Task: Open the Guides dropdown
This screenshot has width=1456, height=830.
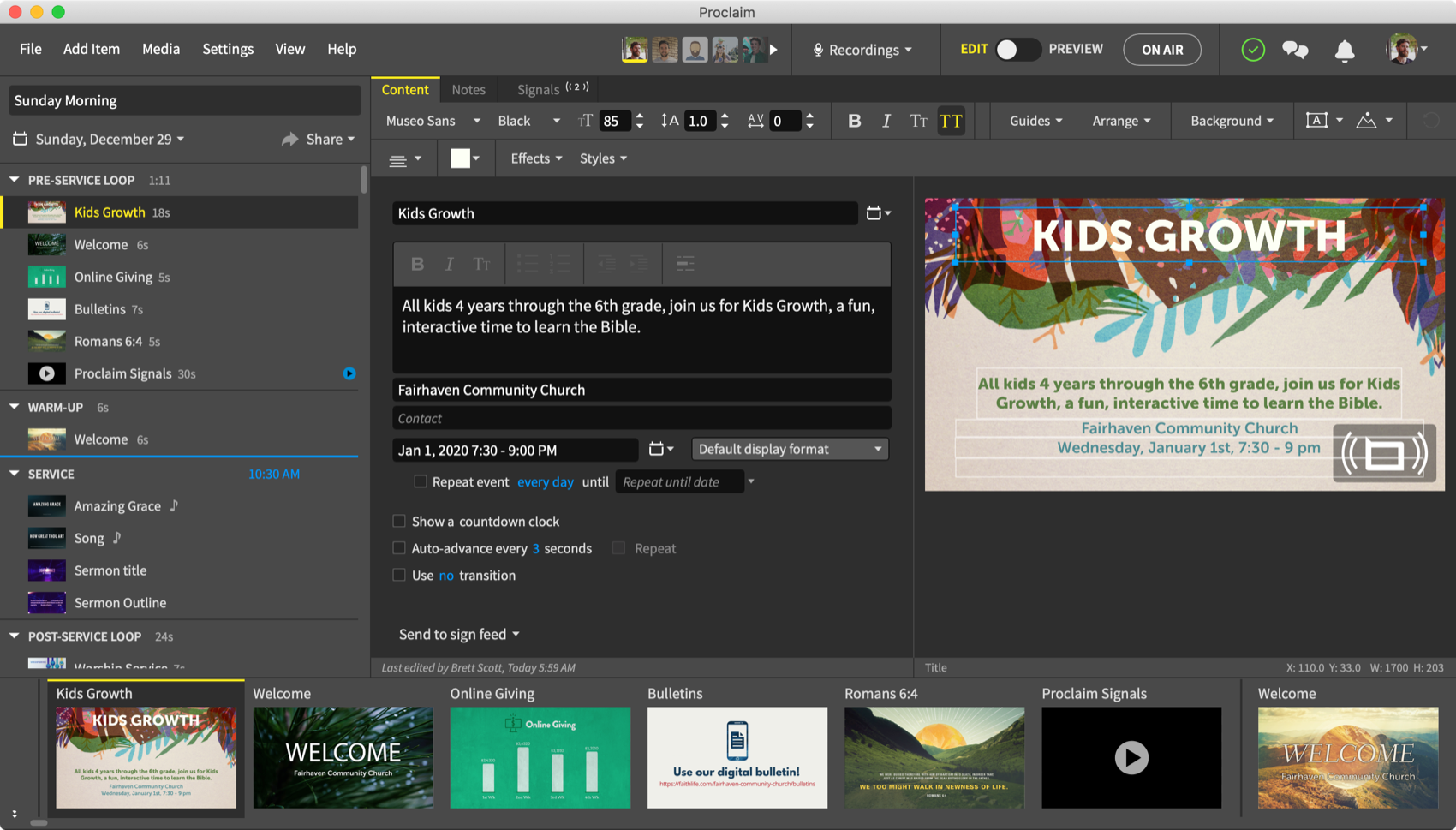Action: [1035, 121]
